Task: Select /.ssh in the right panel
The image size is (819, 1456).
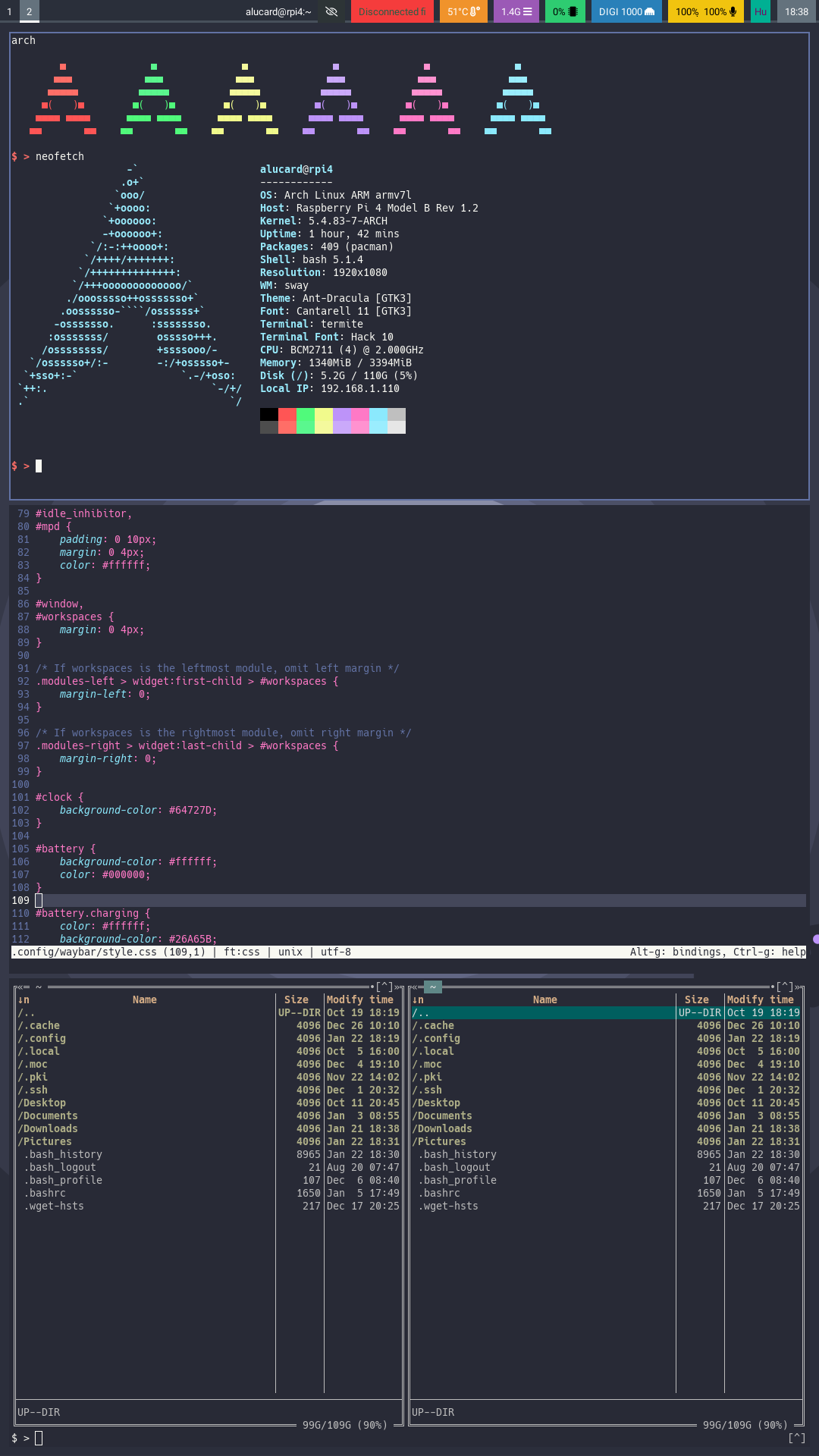Action: tap(606, 1090)
